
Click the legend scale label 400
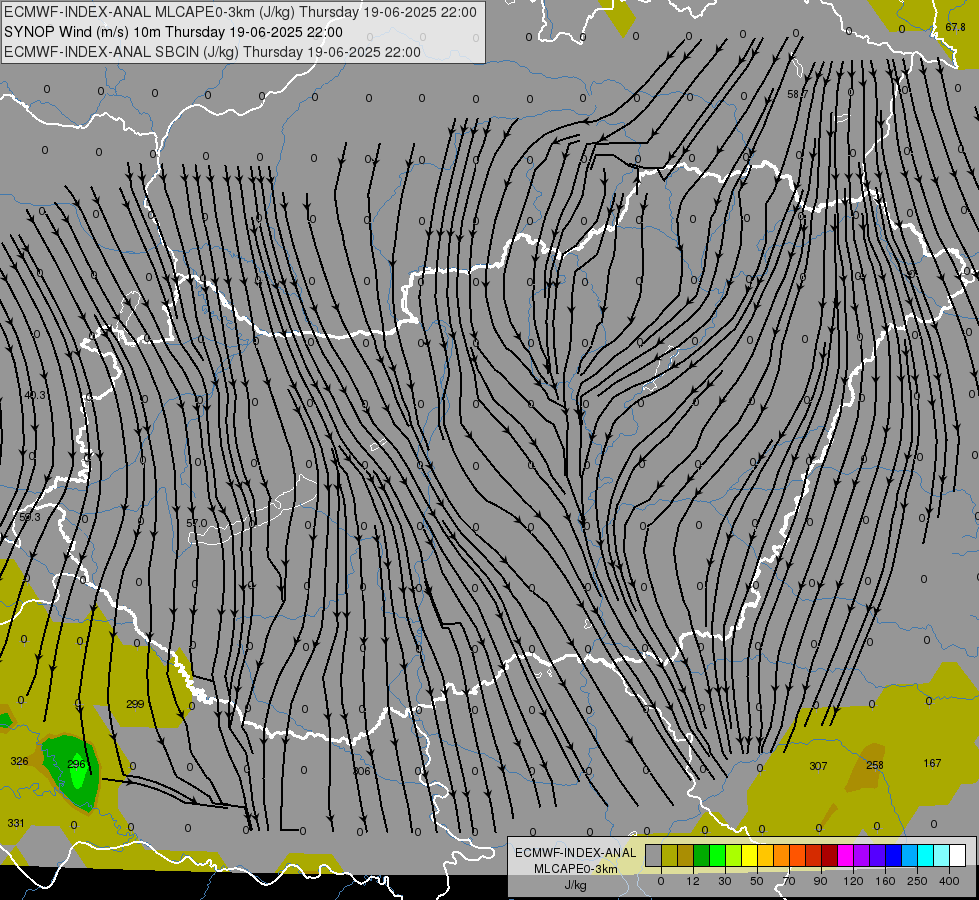949,882
